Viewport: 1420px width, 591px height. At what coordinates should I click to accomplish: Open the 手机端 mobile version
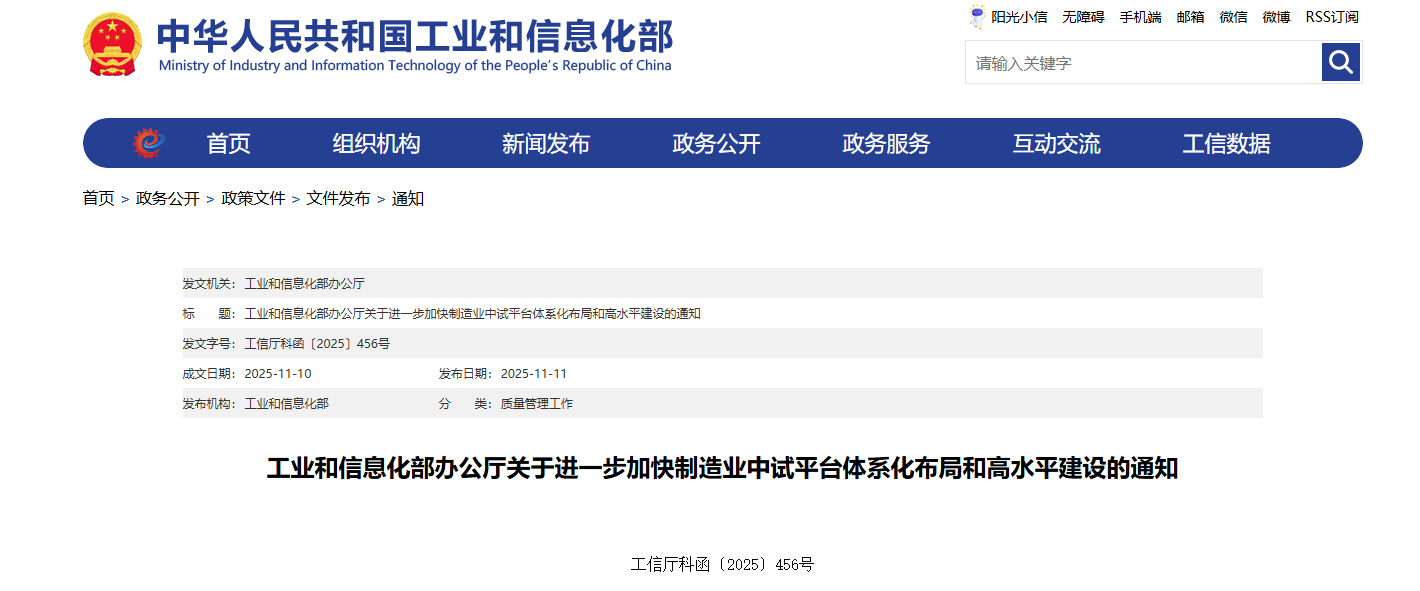(x=1140, y=17)
